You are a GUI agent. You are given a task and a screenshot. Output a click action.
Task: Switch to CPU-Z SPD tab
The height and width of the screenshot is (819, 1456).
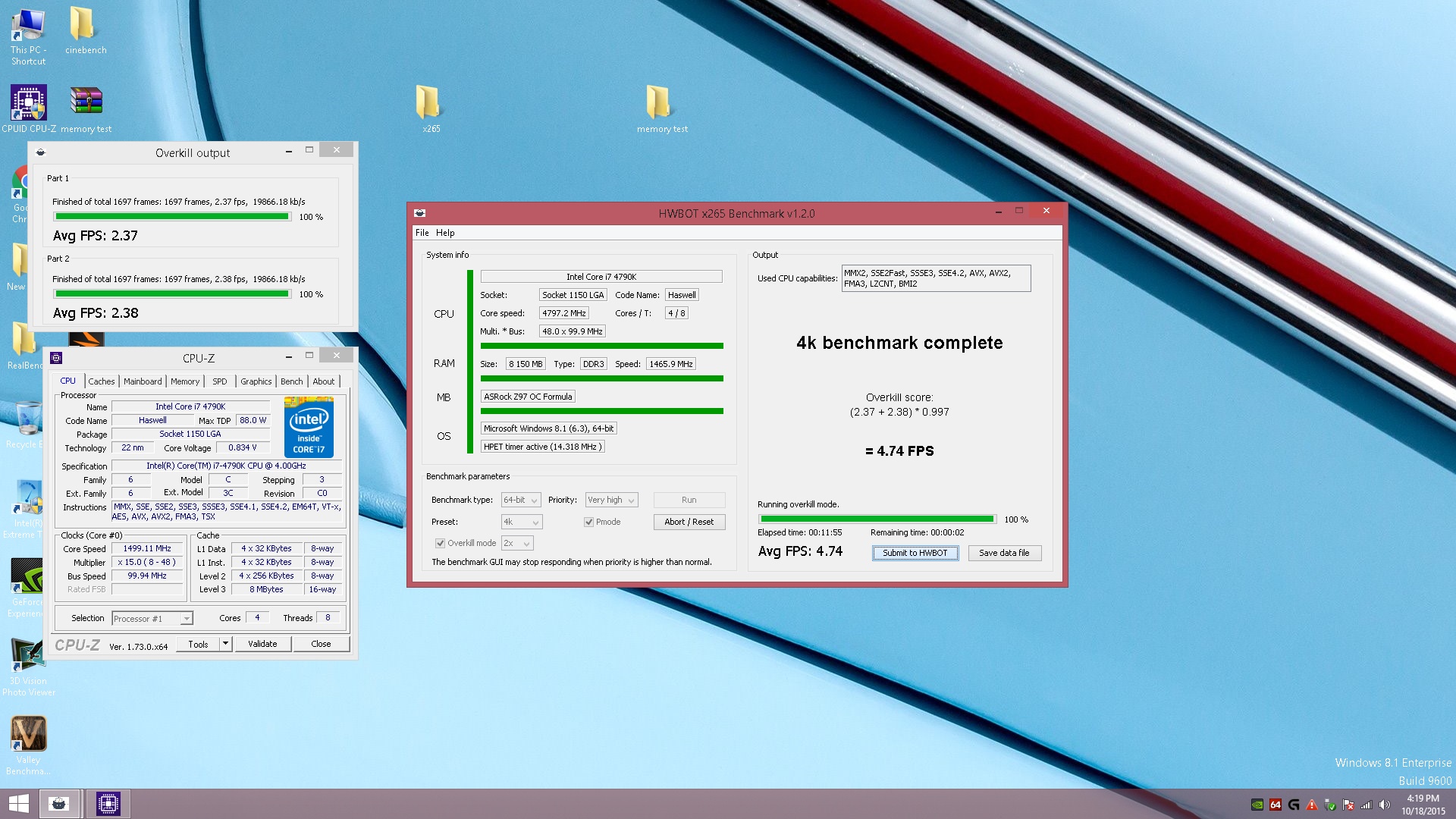point(220,381)
